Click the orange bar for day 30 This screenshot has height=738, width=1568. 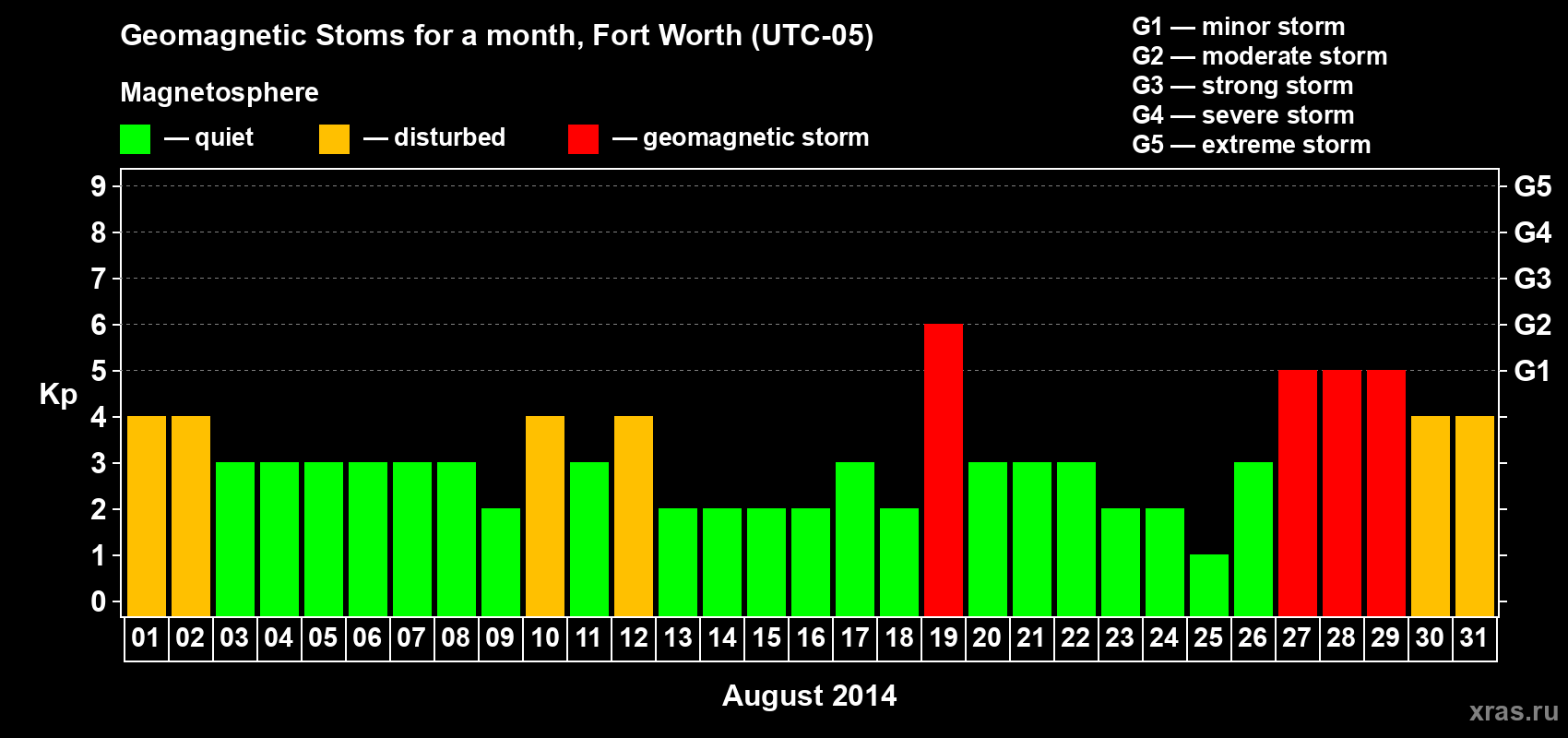pos(1431,516)
